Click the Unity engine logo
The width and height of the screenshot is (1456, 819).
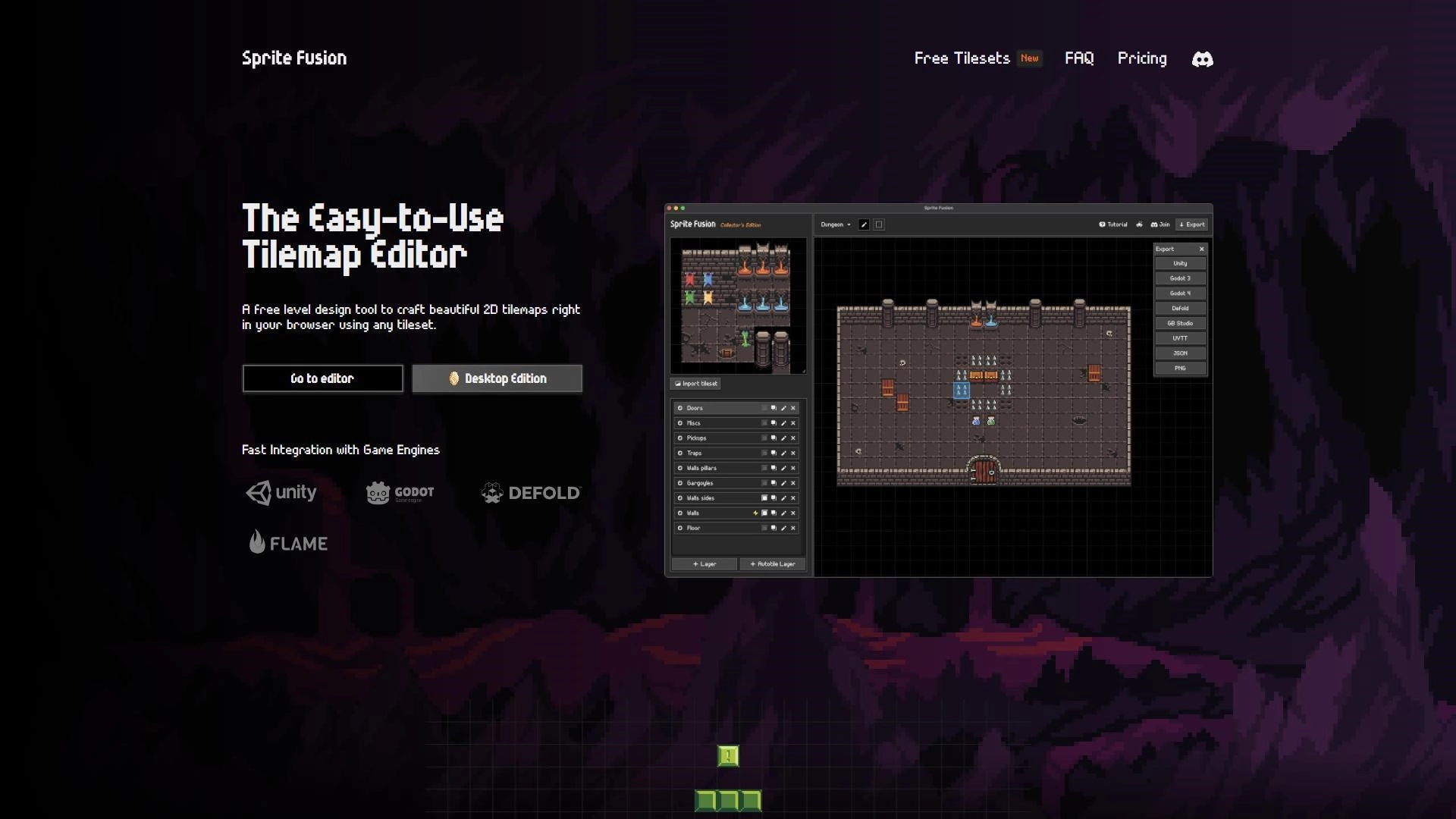(x=281, y=493)
